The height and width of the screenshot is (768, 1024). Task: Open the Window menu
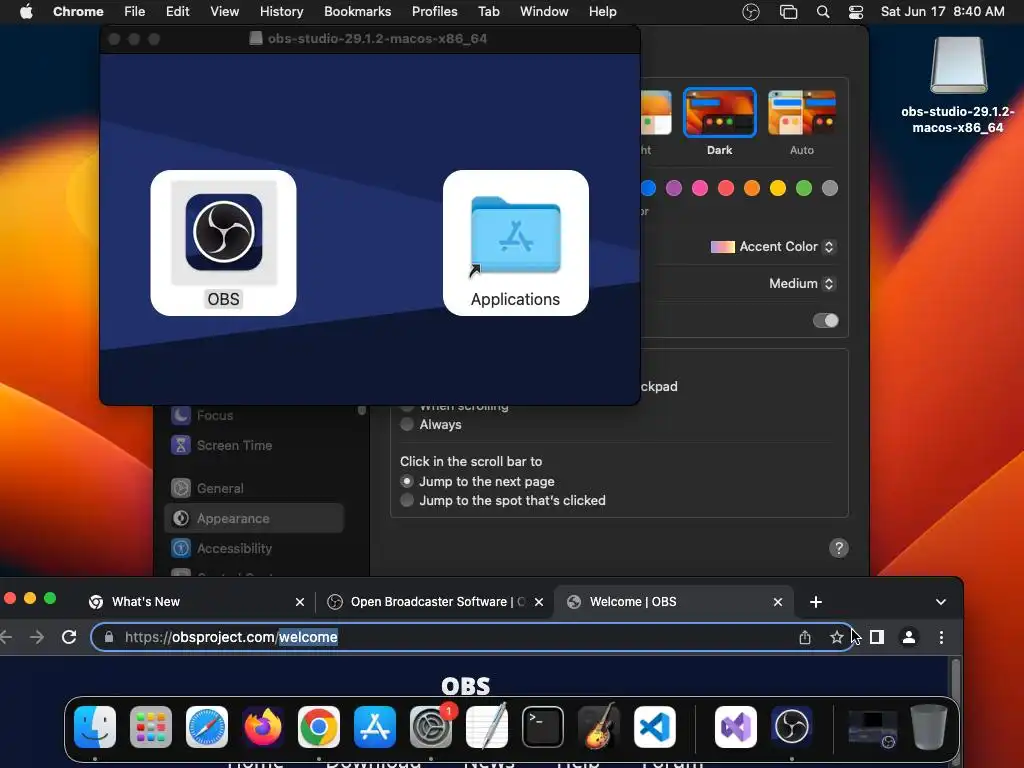544,12
